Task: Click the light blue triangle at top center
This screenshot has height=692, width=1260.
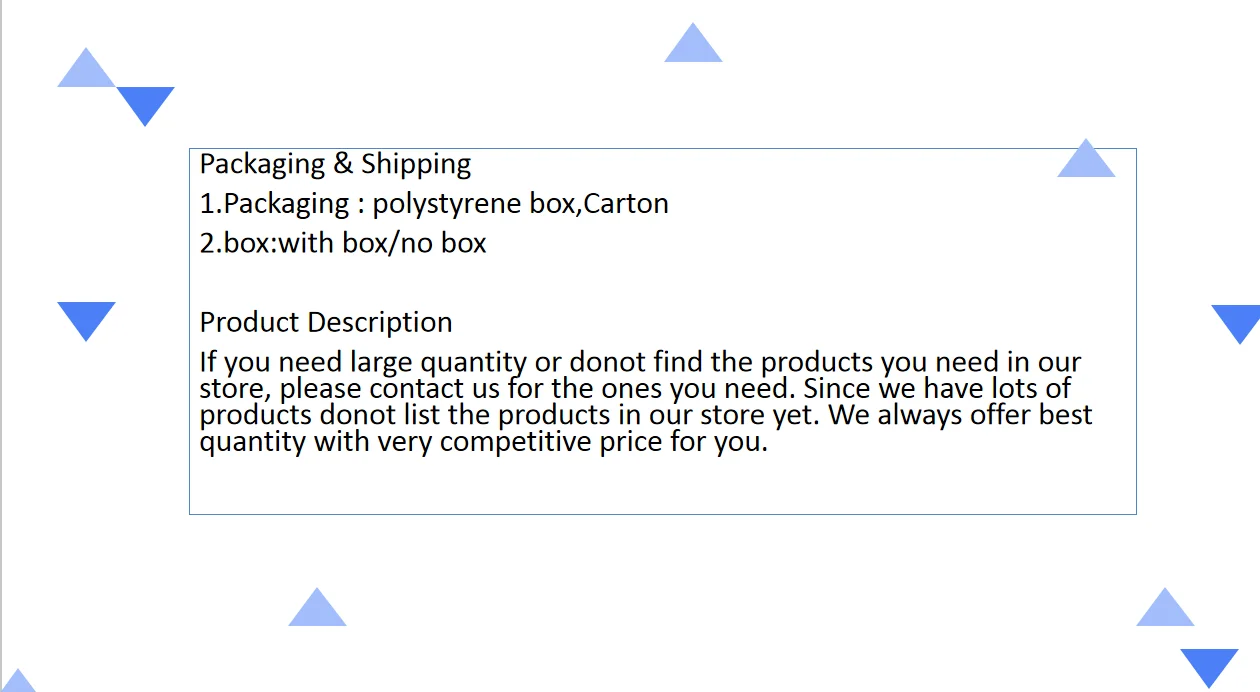Action: pos(693,47)
